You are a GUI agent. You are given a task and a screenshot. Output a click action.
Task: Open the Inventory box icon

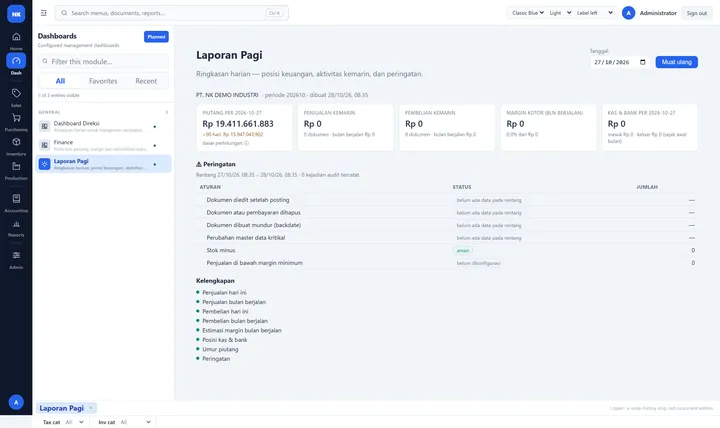coord(16,142)
